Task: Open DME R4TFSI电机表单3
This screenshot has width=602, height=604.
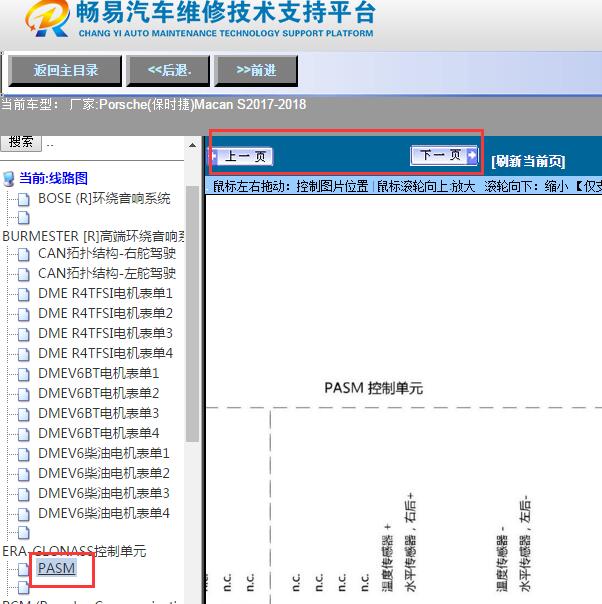Action: pos(105,334)
